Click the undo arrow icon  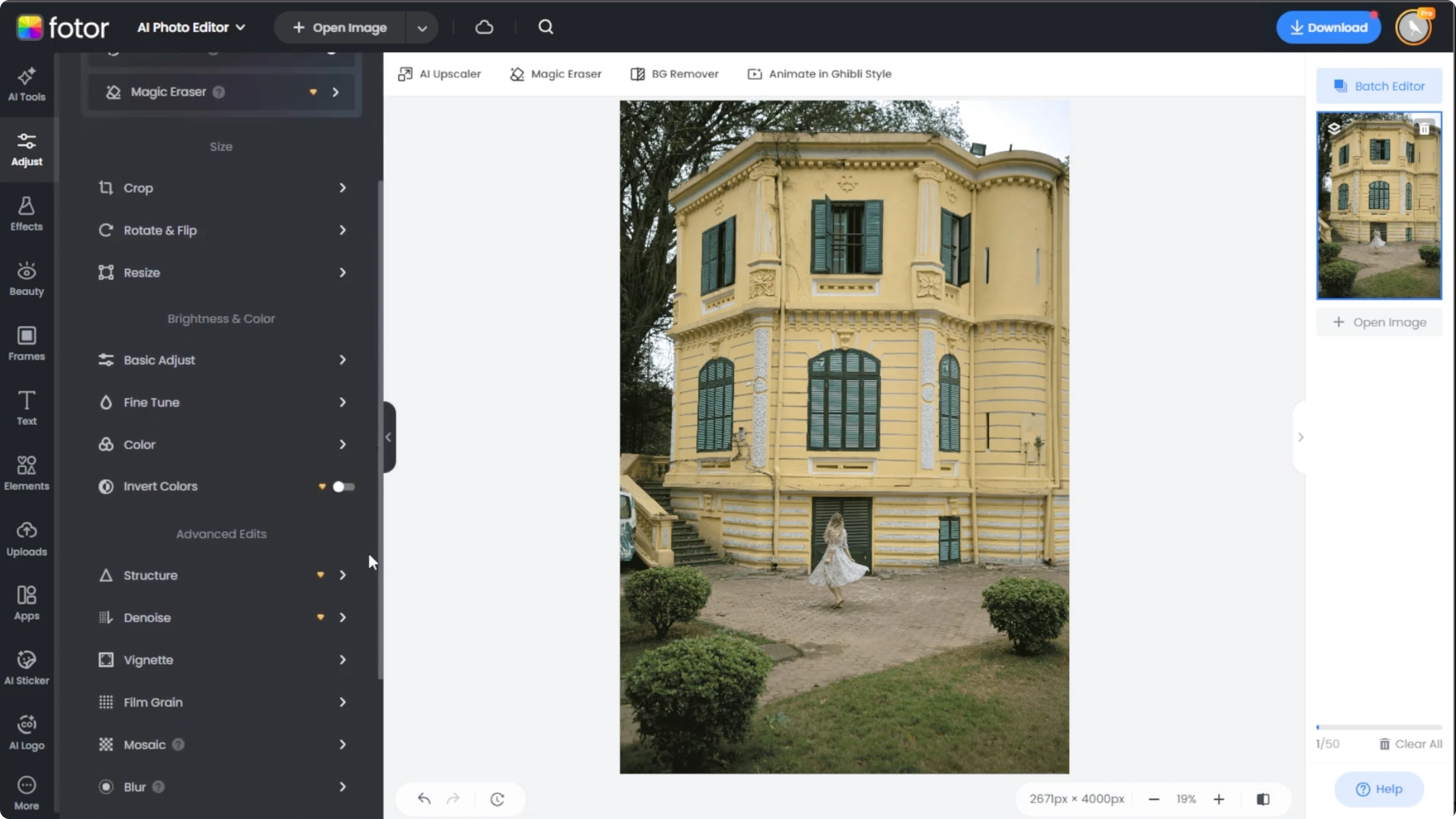(424, 799)
